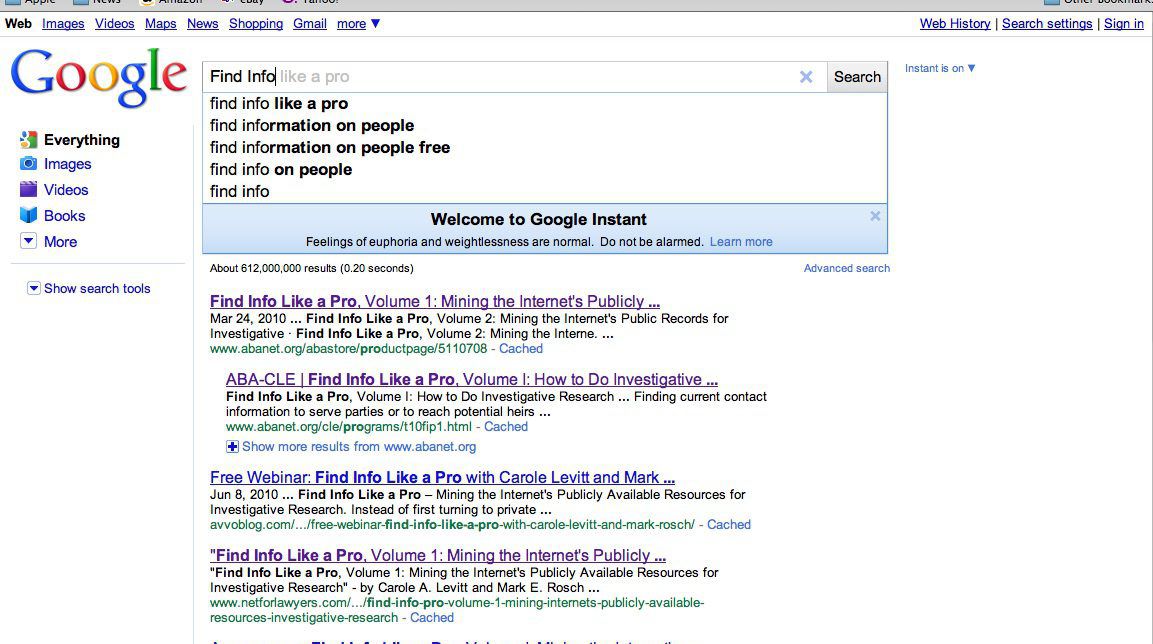
Task: Open the quoted netforlawyers 'Find Info Like a Pro' result
Action: 438,555
